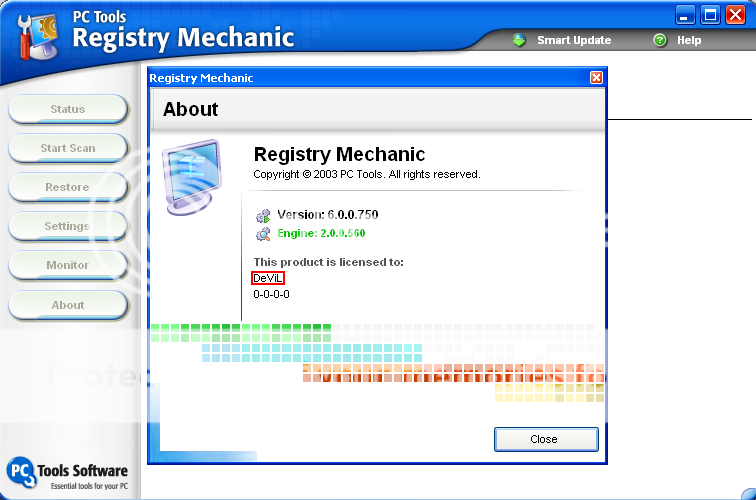This screenshot has height=500, width=756.
Task: Click the licensed name DeViL
Action: tap(268, 278)
